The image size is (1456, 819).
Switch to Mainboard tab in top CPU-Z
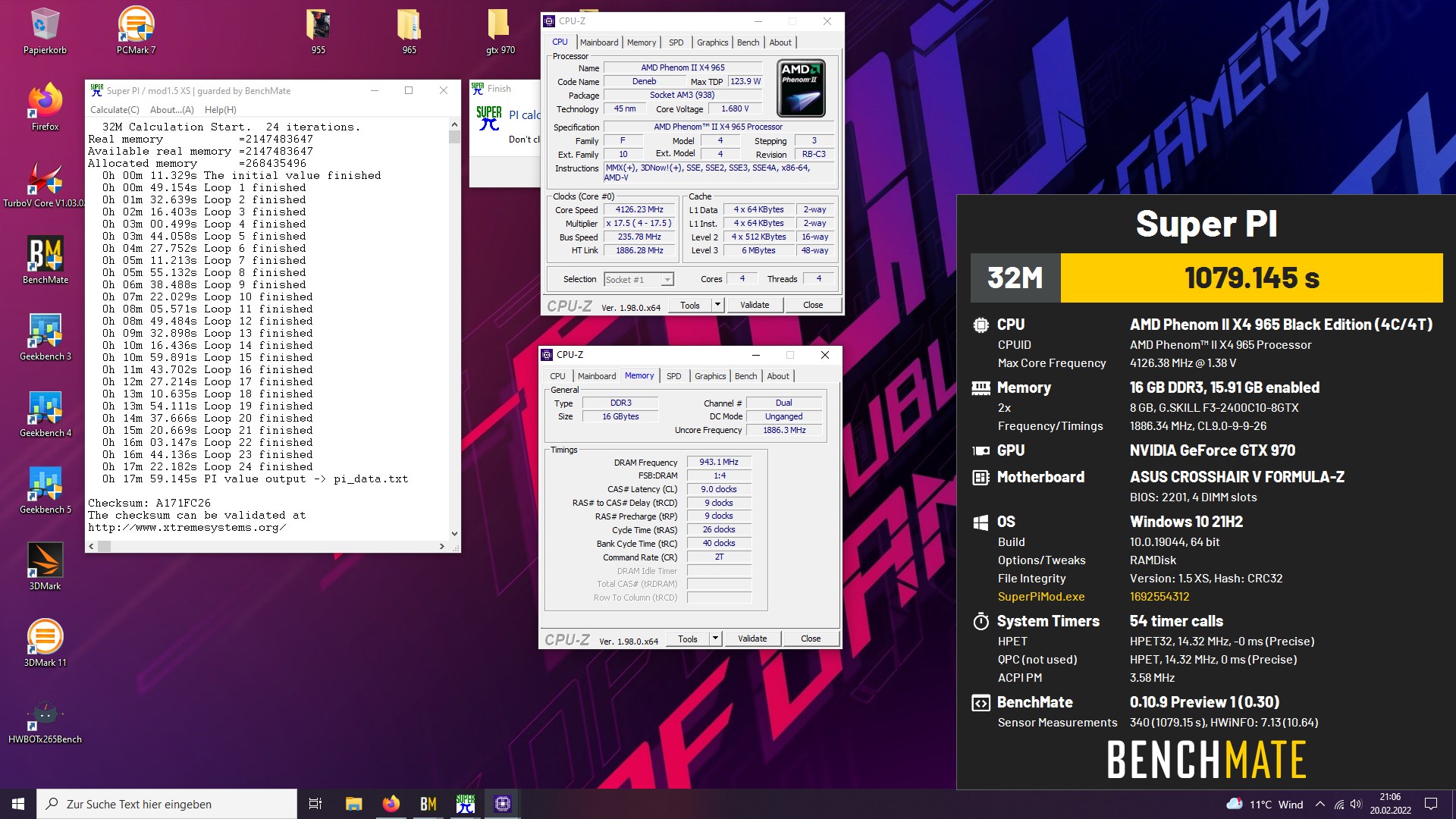click(599, 42)
